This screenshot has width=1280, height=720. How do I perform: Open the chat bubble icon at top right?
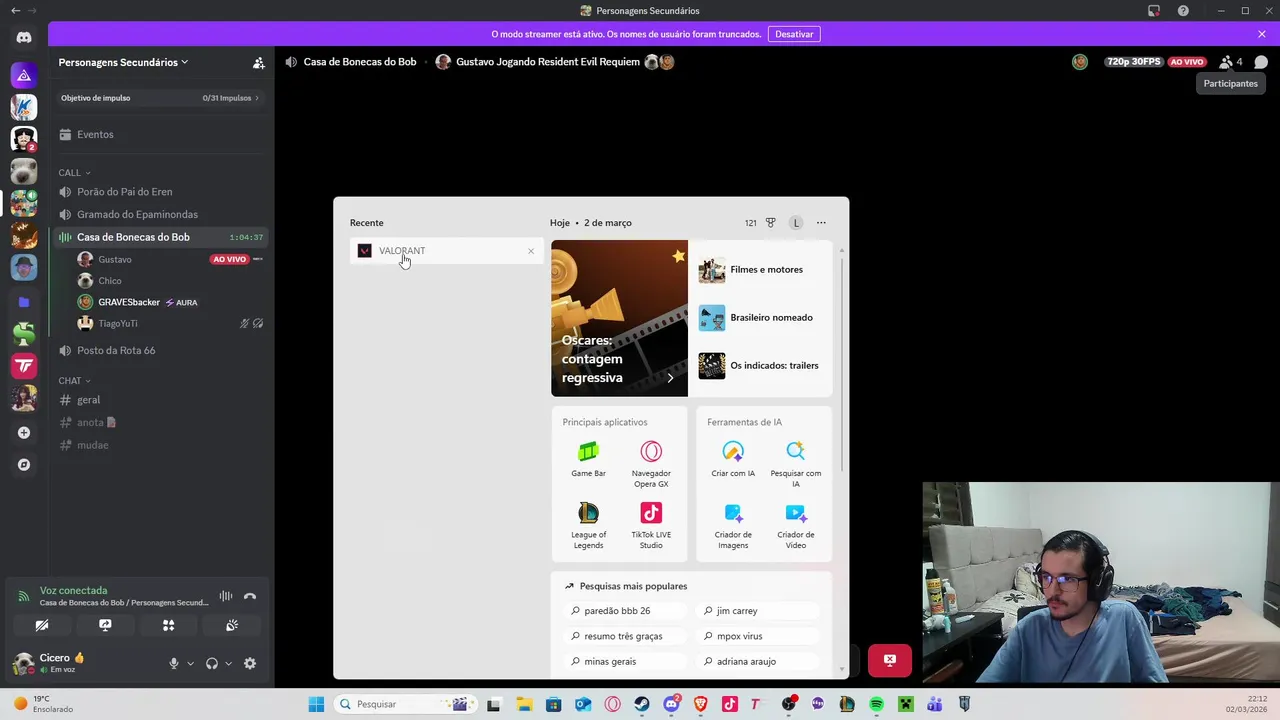(1261, 62)
